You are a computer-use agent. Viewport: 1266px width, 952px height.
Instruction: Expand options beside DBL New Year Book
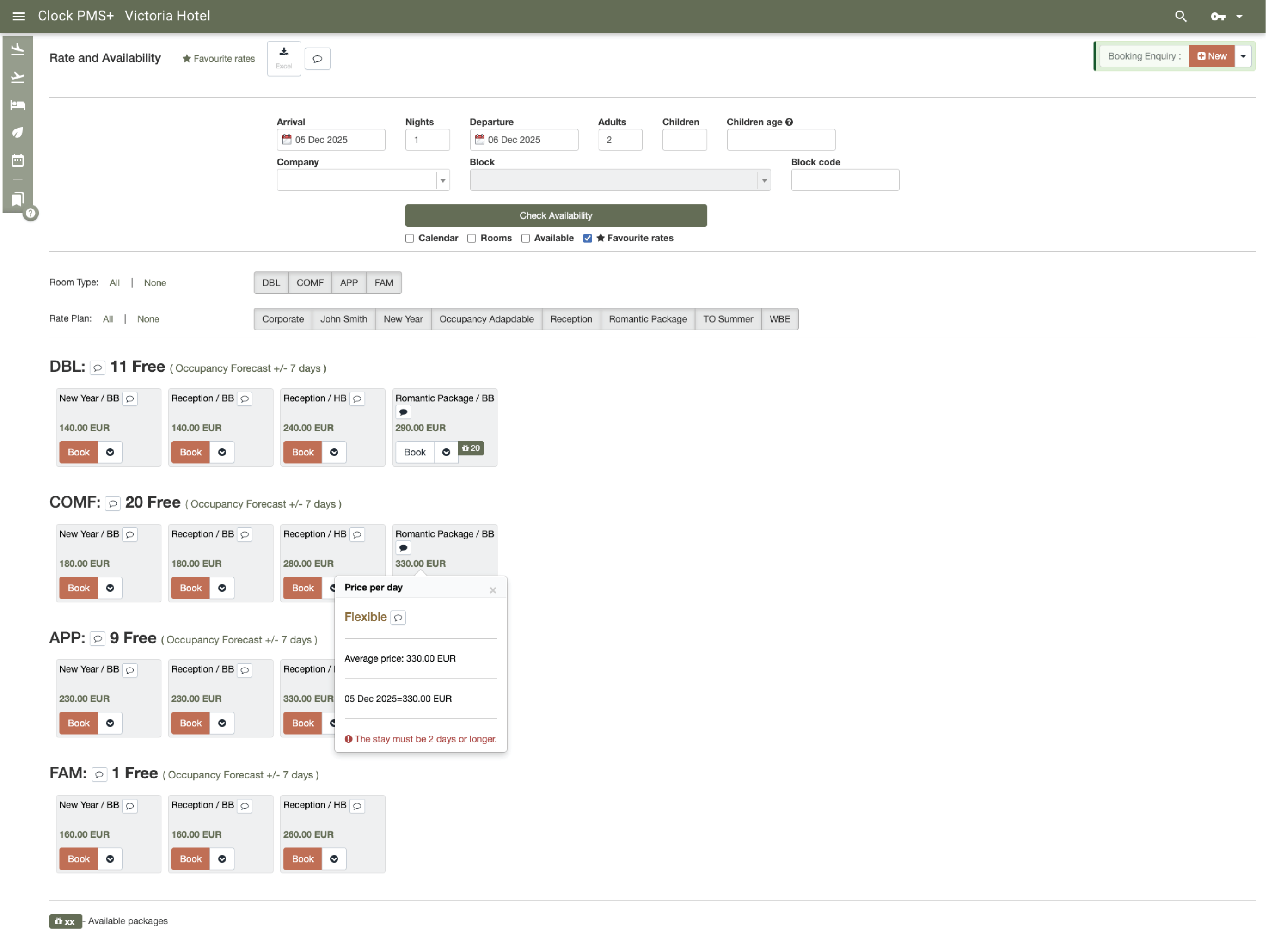[110, 452]
